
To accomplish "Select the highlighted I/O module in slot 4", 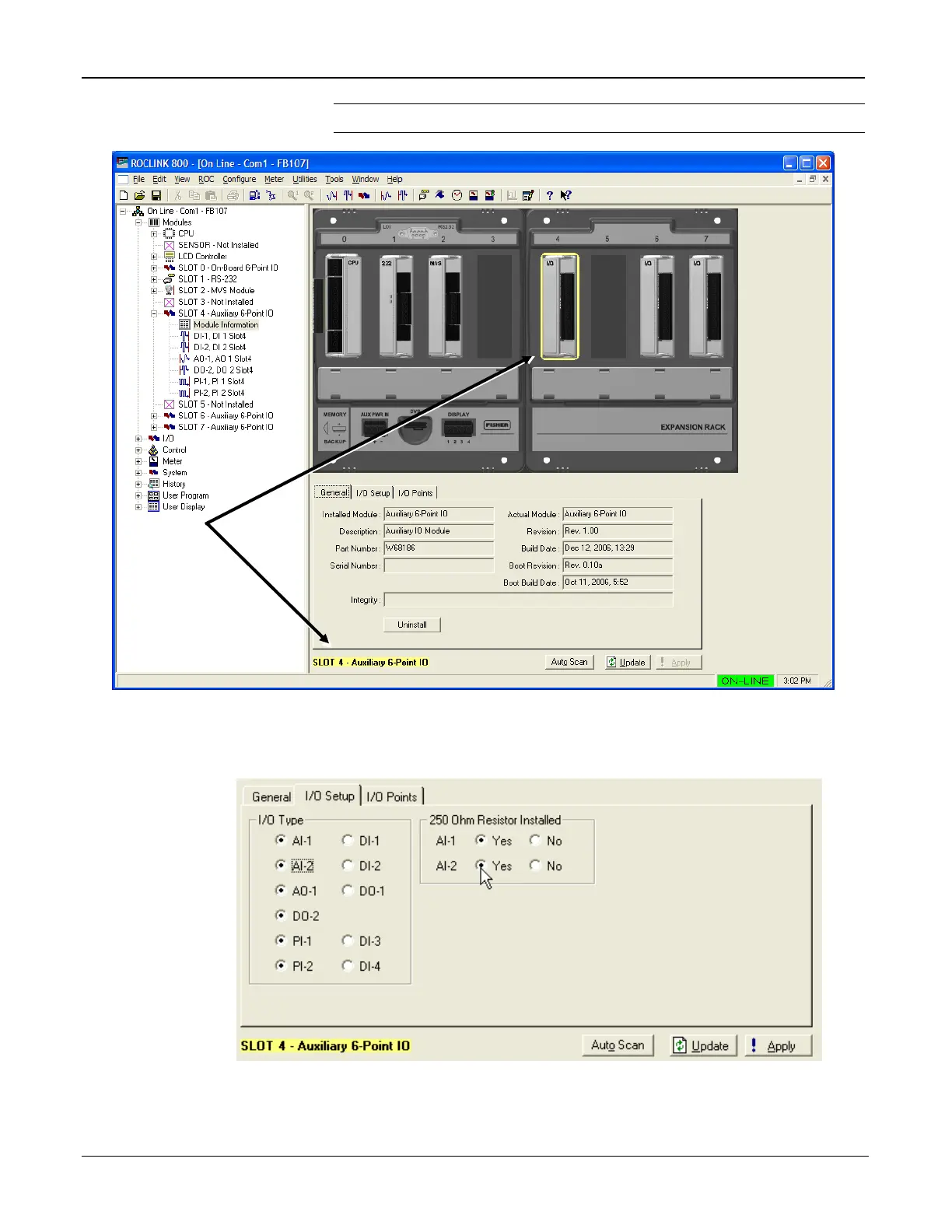I will 560,306.
